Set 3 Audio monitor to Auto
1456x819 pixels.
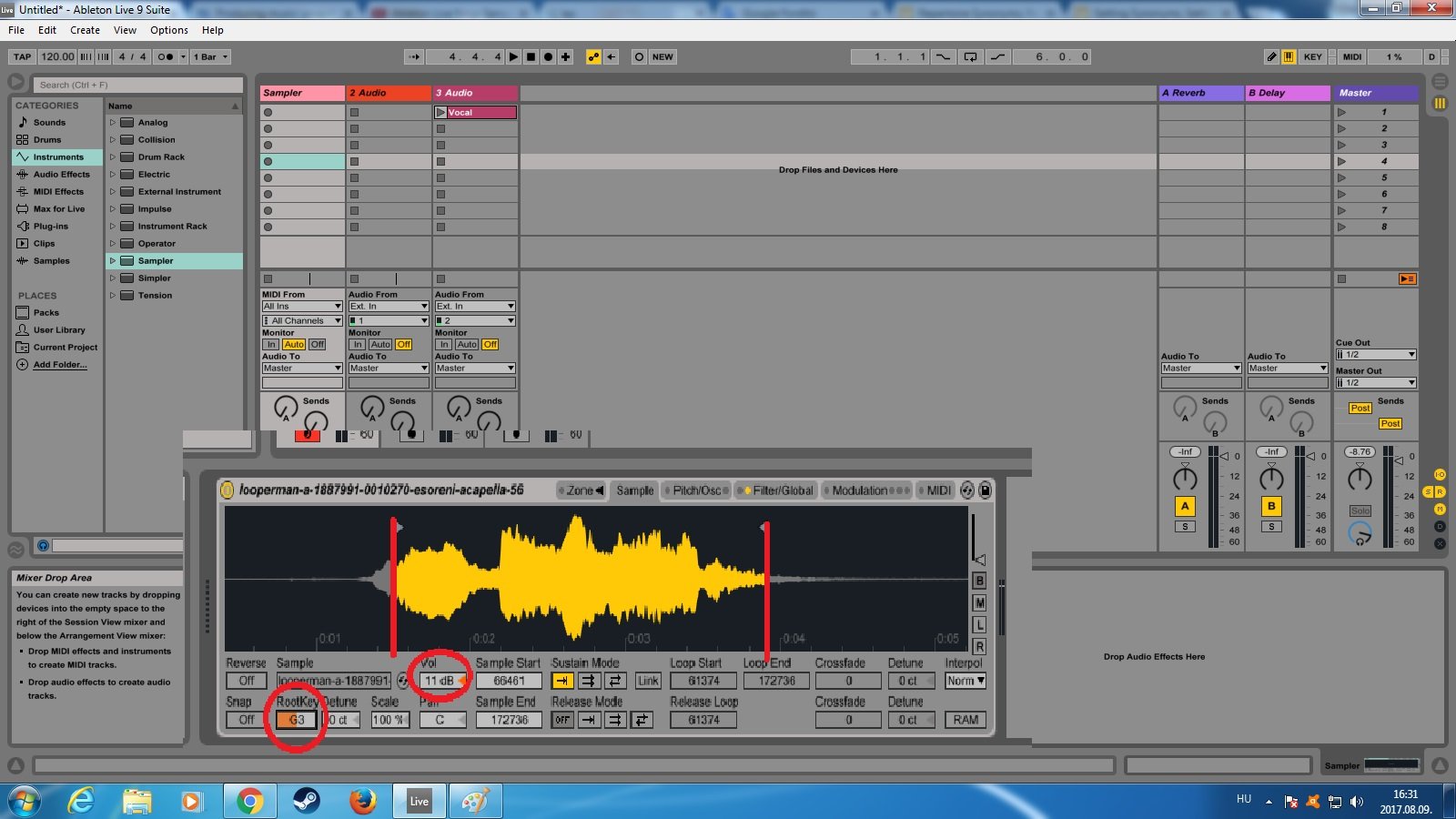(x=467, y=345)
